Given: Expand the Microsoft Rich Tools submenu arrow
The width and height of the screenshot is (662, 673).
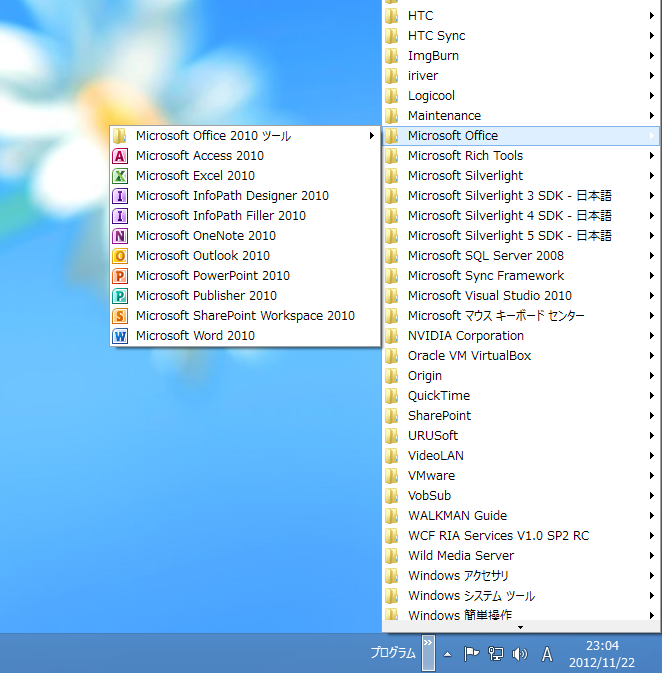Looking at the screenshot, I should (x=652, y=156).
